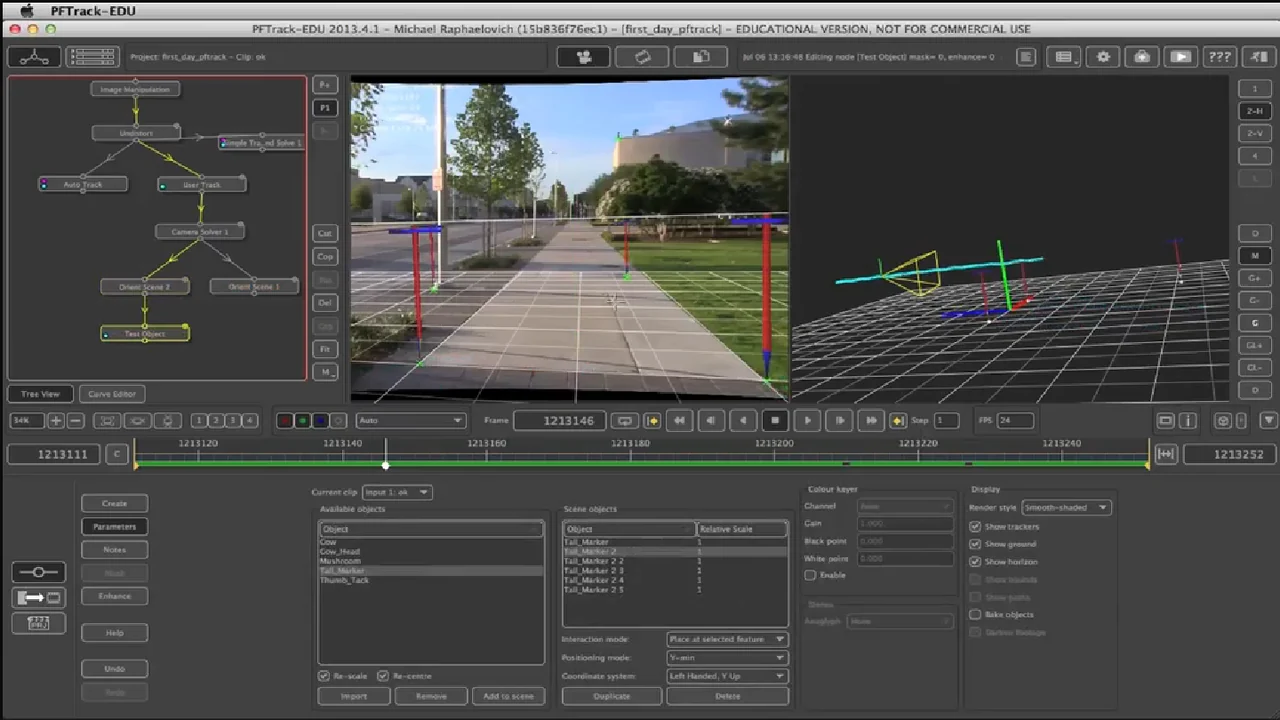The image size is (1280, 720).
Task: Click the zoom-in plus icon below tree view
Action: click(56, 421)
